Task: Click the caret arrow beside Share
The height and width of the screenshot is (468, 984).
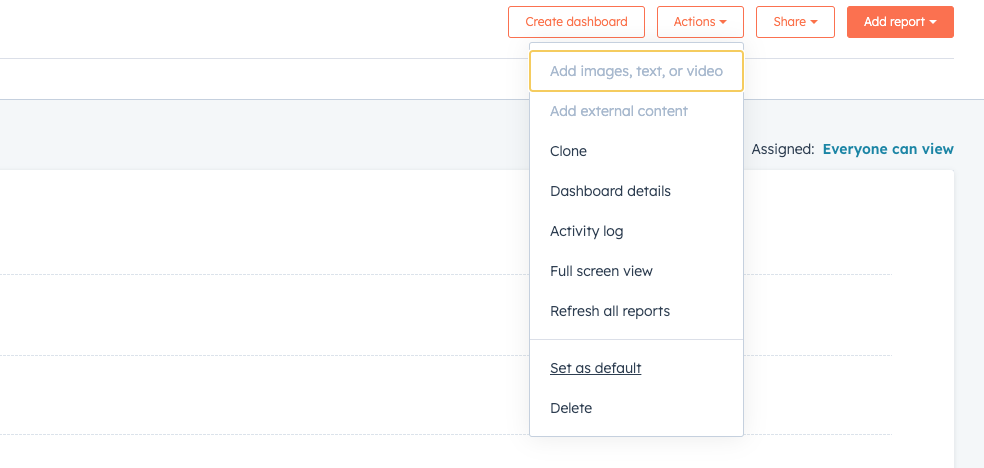Action: tap(814, 23)
